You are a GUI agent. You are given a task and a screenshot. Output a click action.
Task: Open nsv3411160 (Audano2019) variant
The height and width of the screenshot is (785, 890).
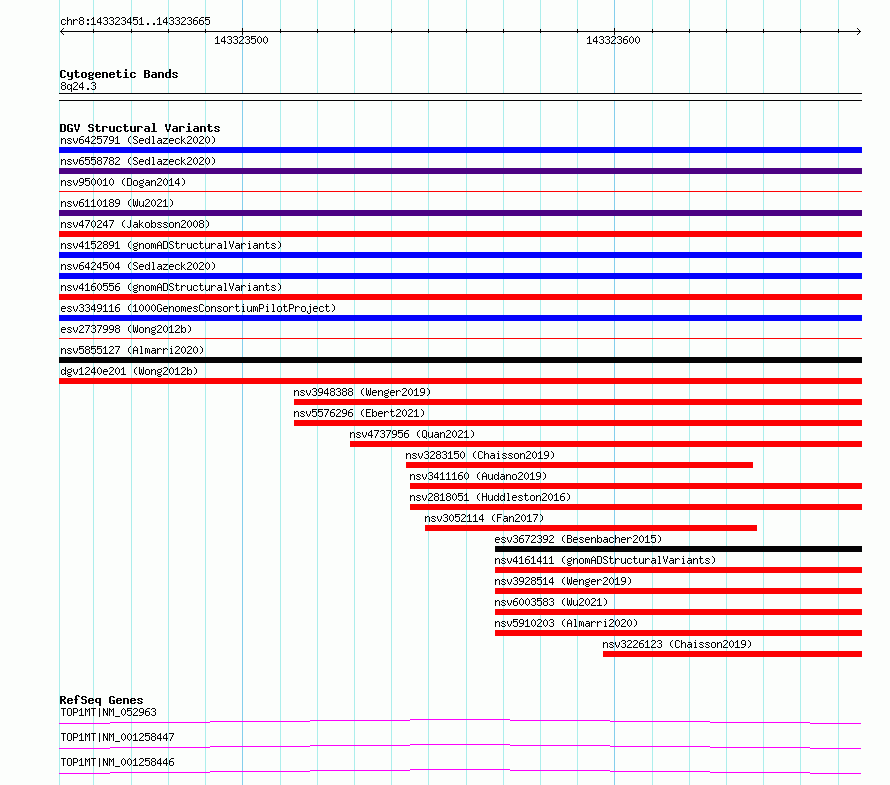pos(478,476)
